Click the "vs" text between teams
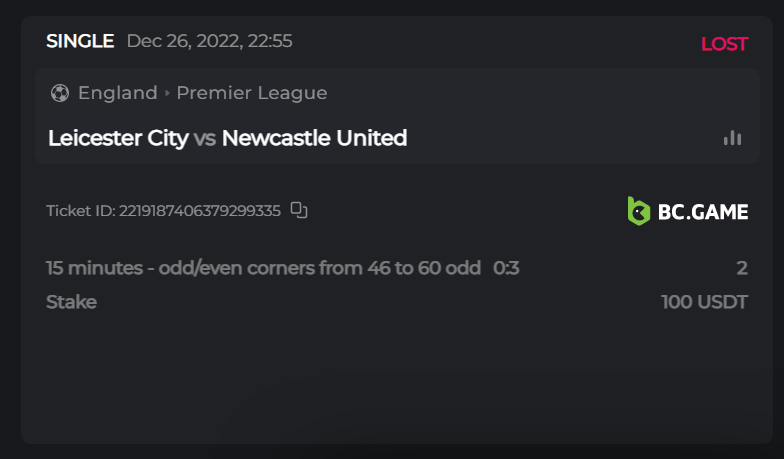 point(205,138)
